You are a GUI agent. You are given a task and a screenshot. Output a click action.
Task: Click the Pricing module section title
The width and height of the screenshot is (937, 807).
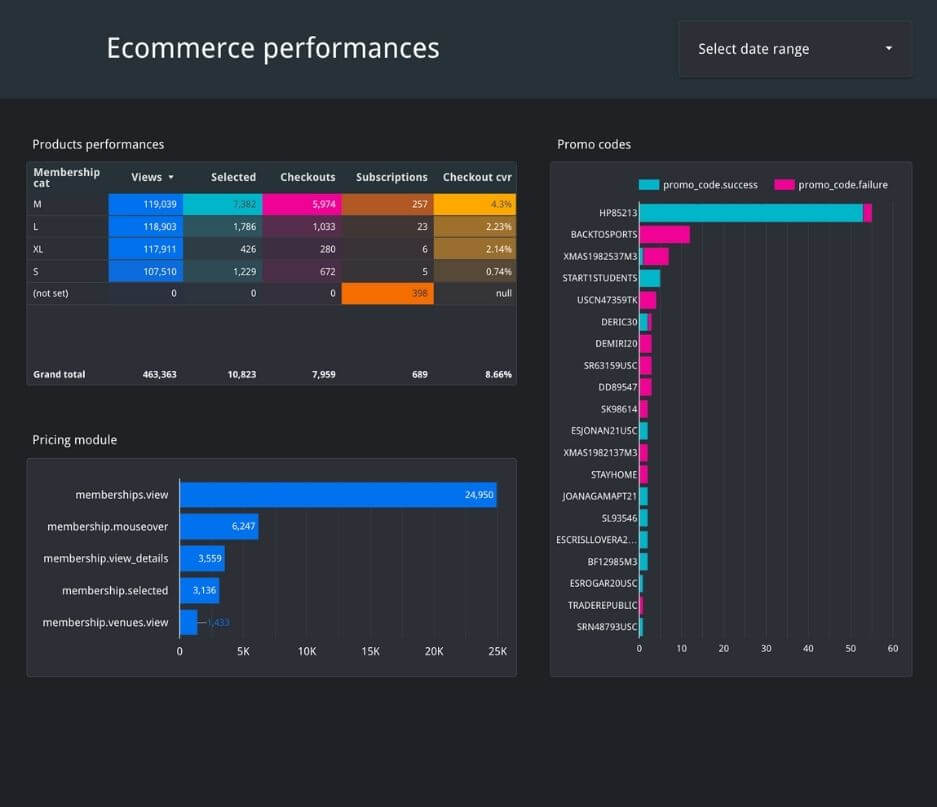(x=75, y=440)
